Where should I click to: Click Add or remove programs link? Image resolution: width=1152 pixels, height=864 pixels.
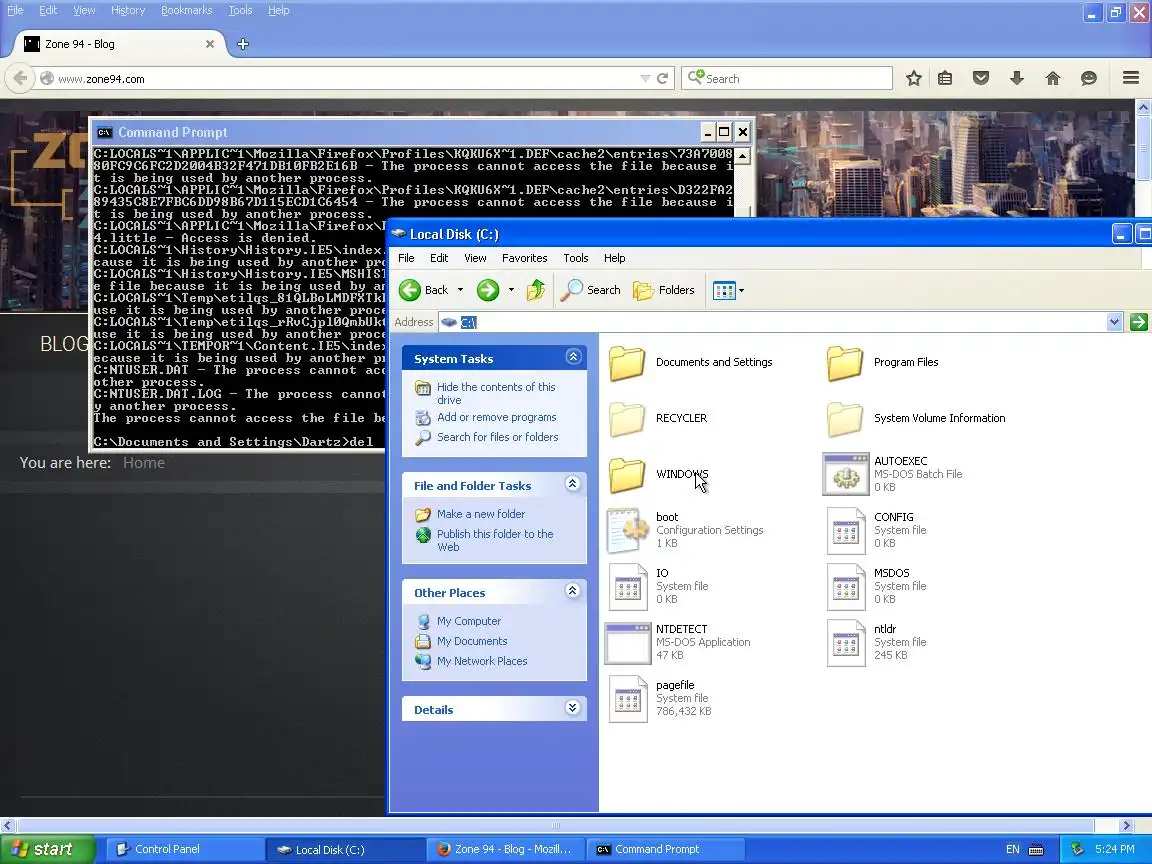485,417
